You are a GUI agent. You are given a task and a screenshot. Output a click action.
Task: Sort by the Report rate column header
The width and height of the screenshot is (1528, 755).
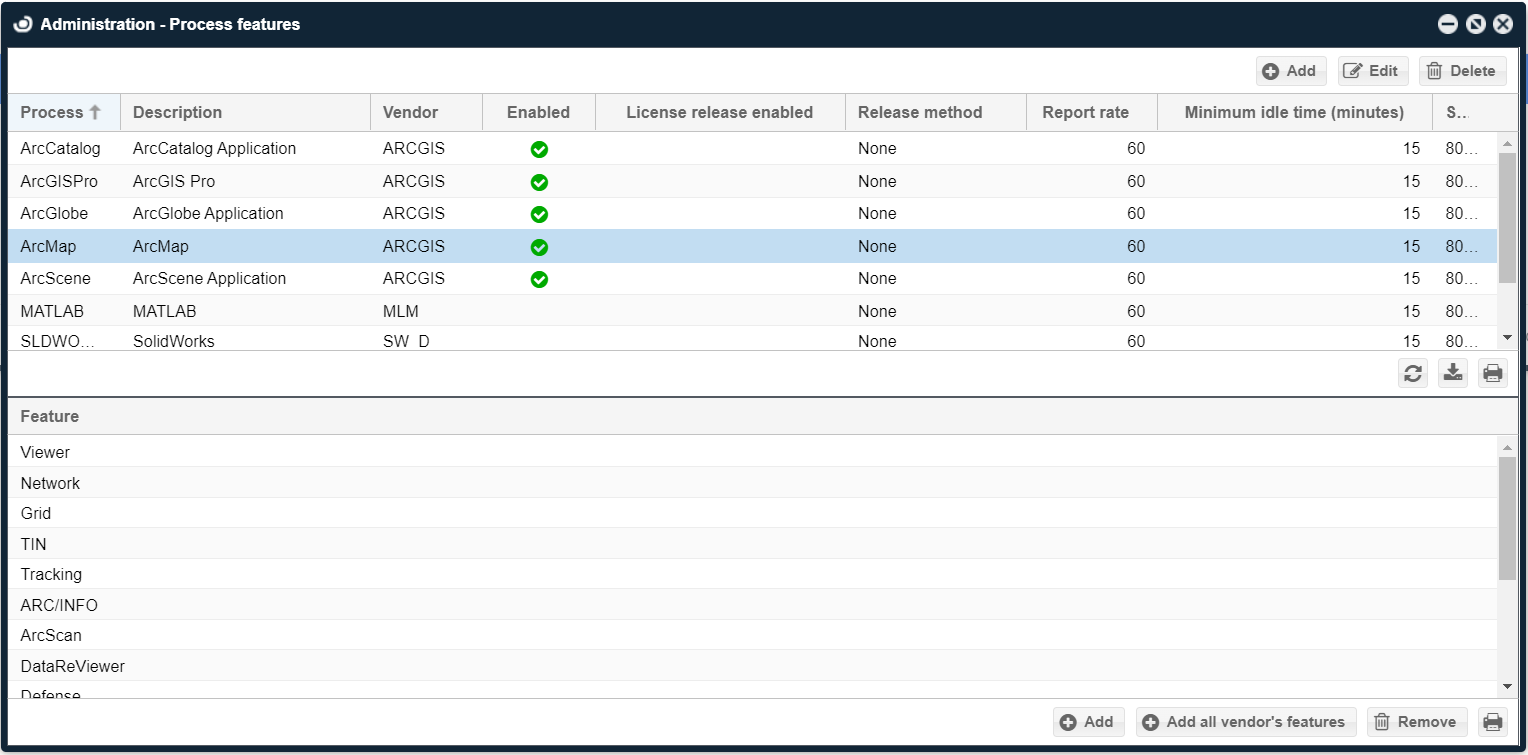[1085, 112]
